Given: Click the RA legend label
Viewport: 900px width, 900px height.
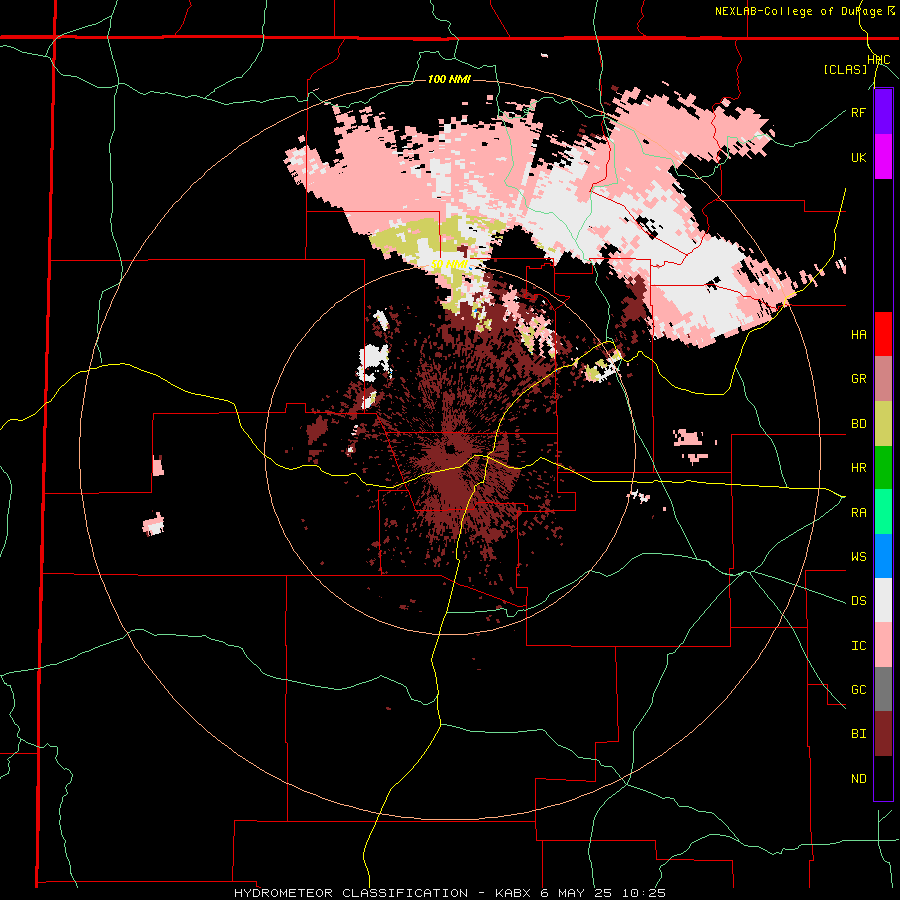Looking at the screenshot, I should click(x=858, y=513).
